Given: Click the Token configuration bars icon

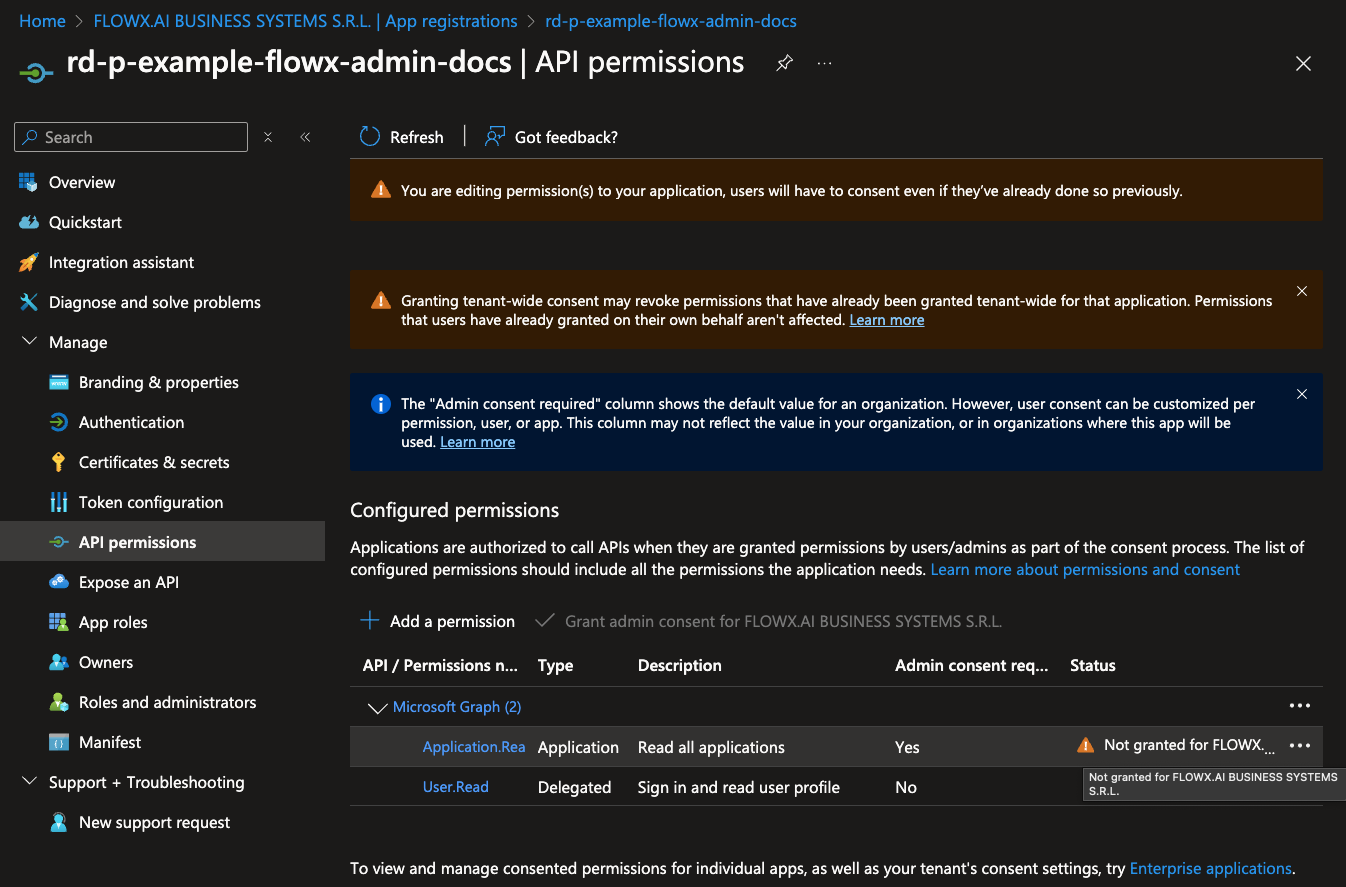Looking at the screenshot, I should 59,502.
